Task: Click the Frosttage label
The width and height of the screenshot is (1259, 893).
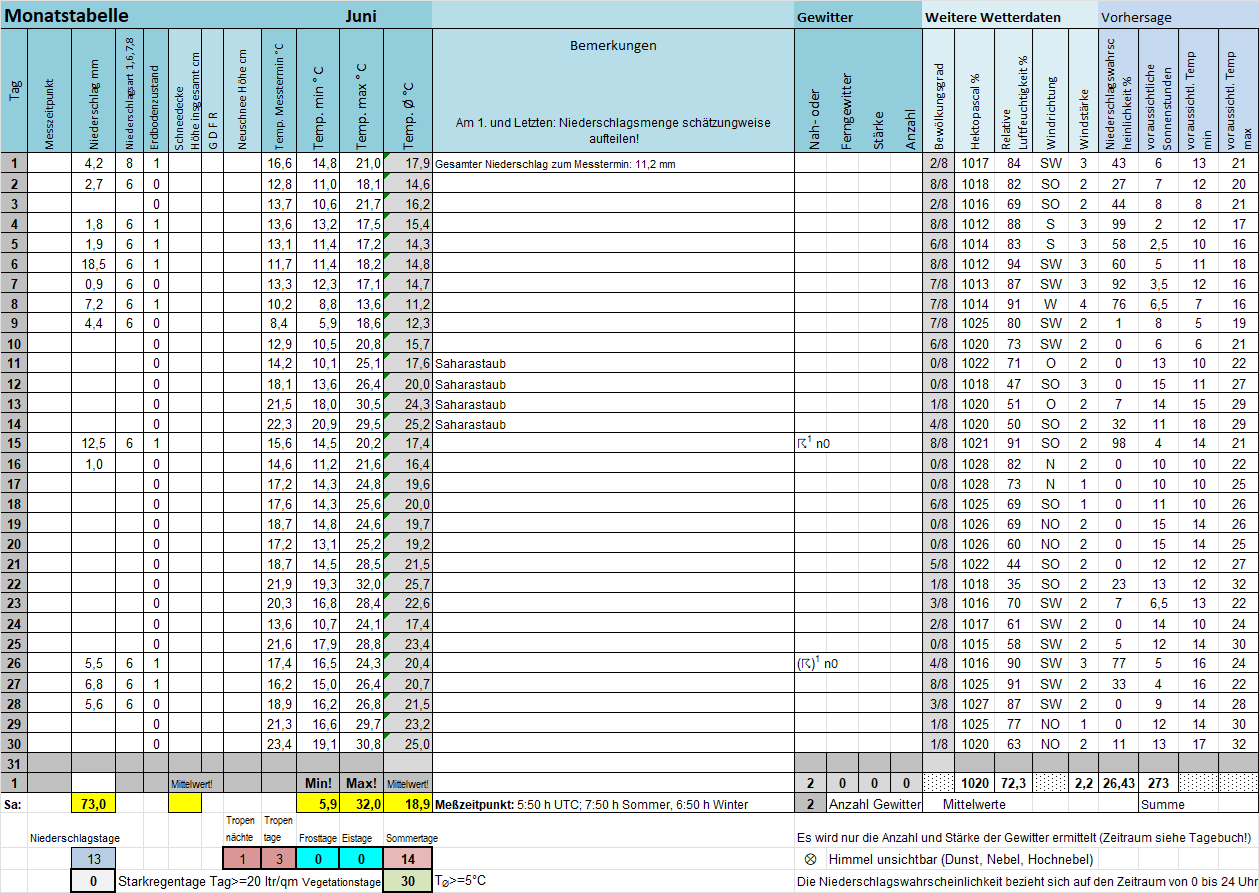Action: [x=319, y=838]
